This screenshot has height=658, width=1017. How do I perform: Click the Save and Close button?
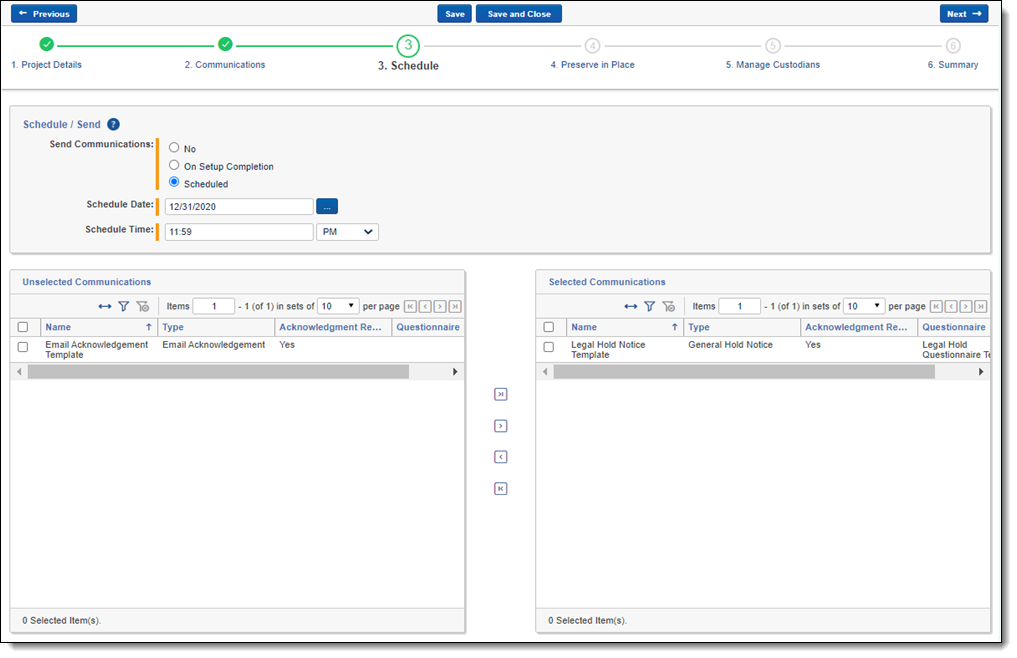pos(518,14)
